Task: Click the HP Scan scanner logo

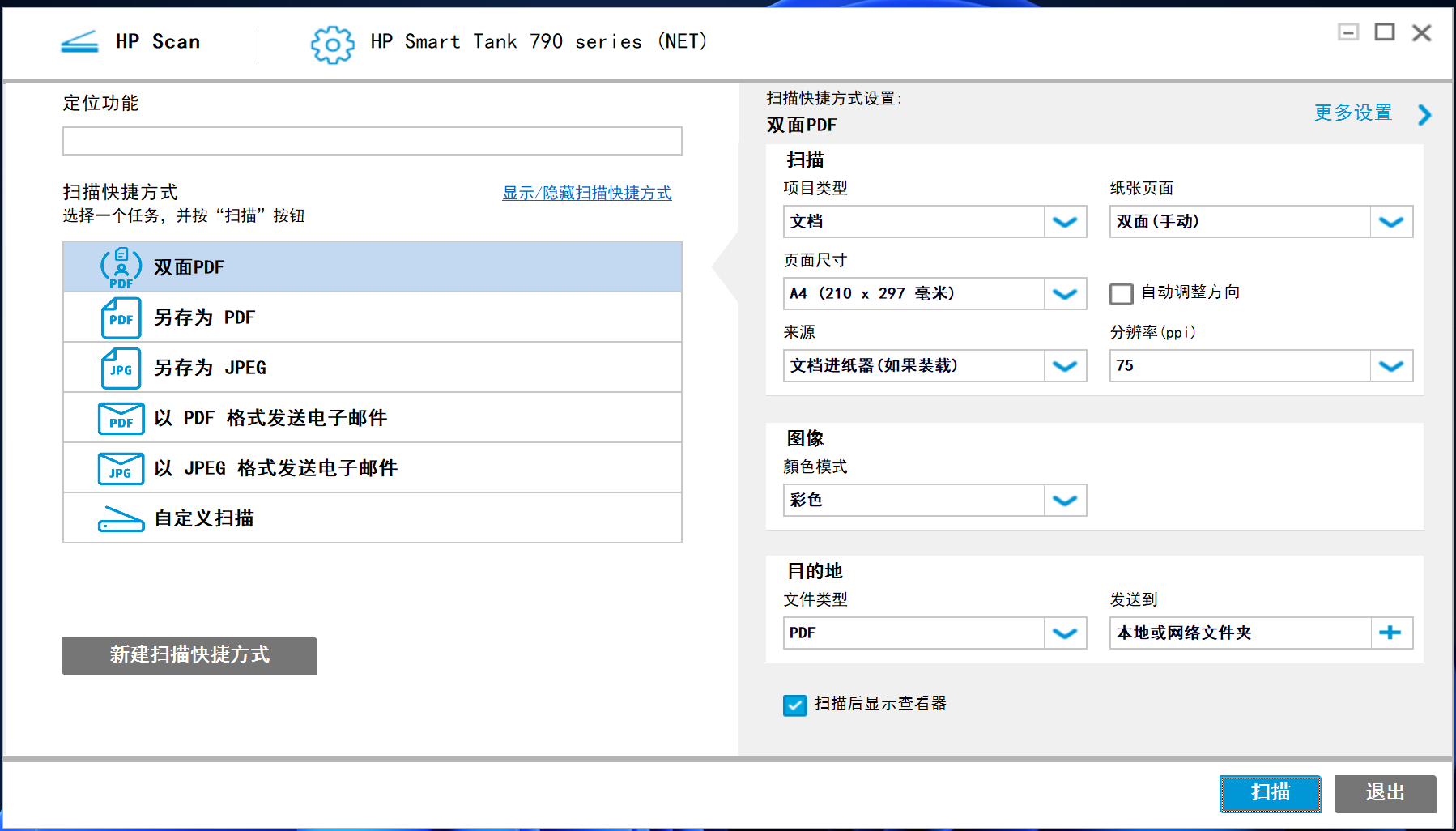Action: [x=79, y=40]
